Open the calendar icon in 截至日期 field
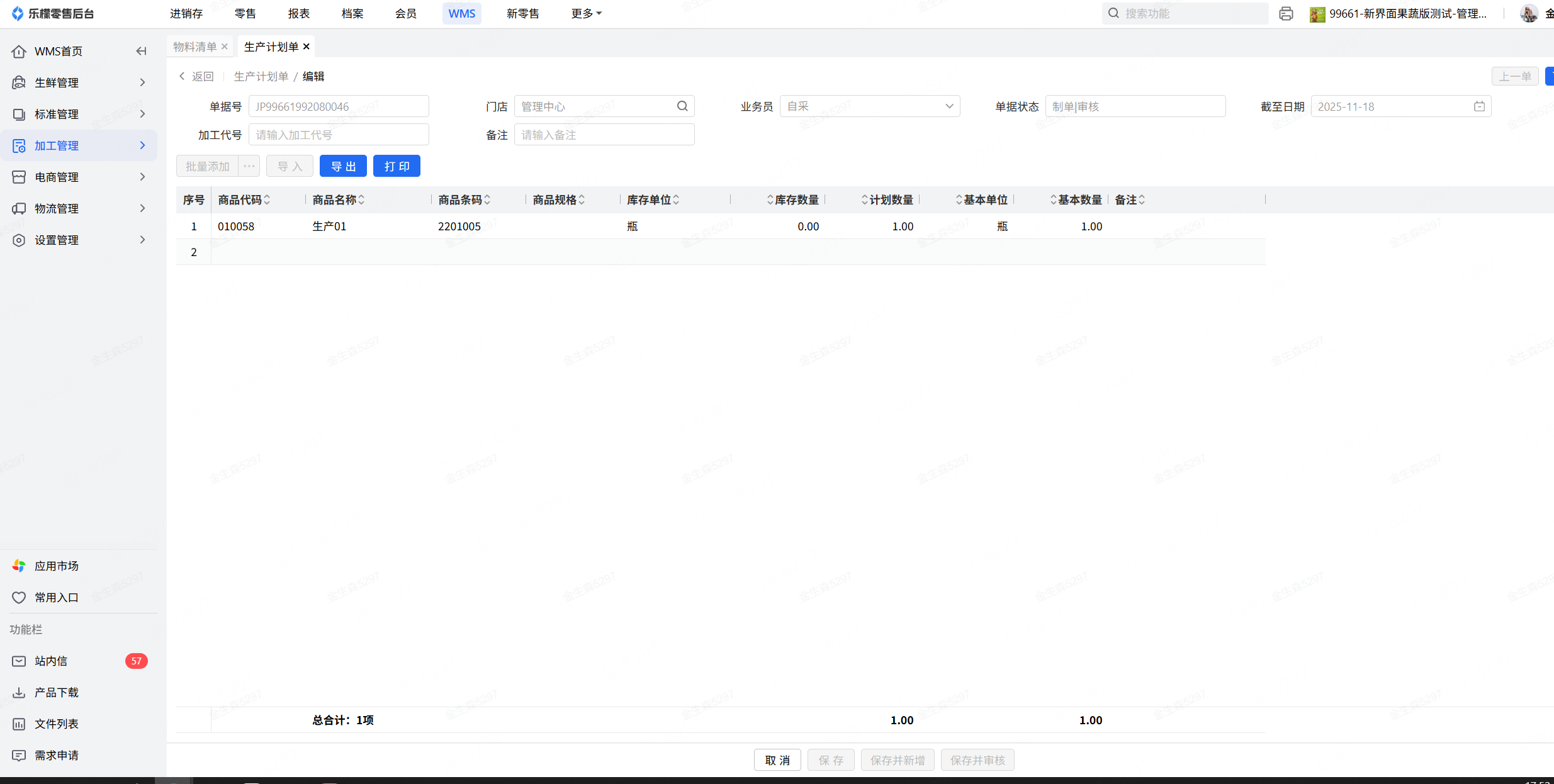 pyautogui.click(x=1479, y=106)
